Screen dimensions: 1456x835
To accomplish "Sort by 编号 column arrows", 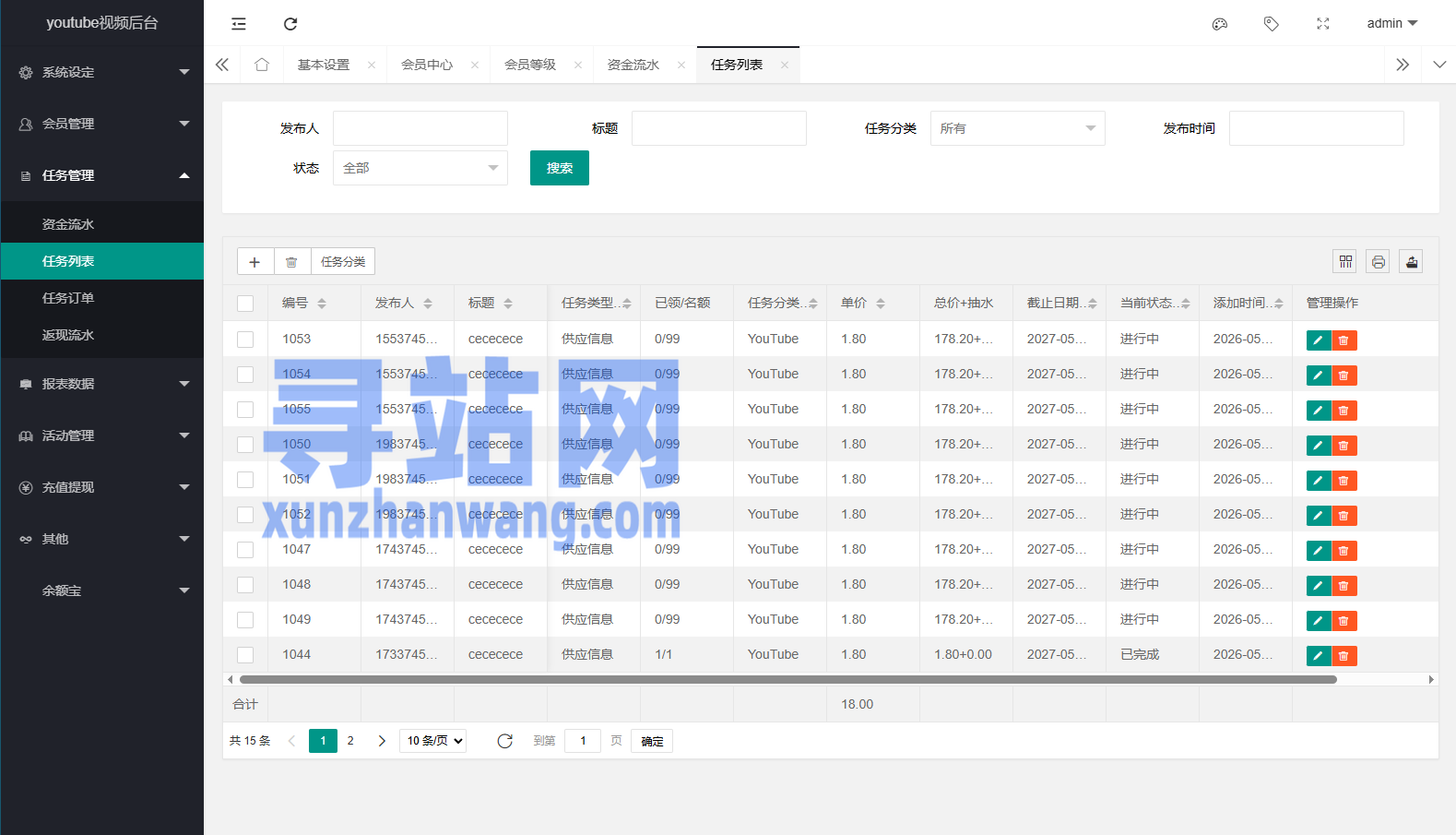I will coord(322,304).
